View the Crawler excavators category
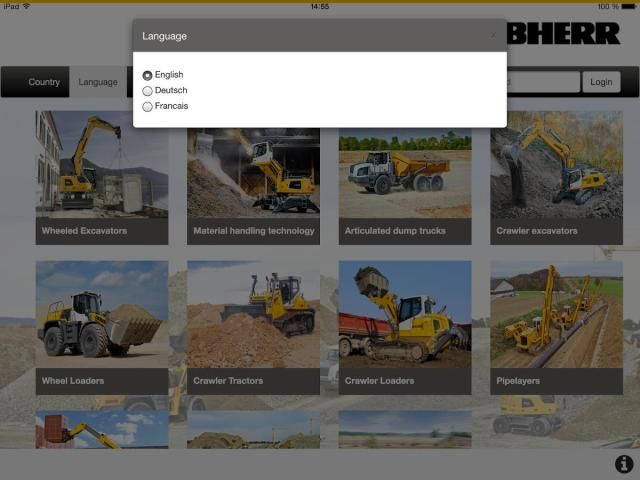This screenshot has height=480, width=640. [x=556, y=177]
